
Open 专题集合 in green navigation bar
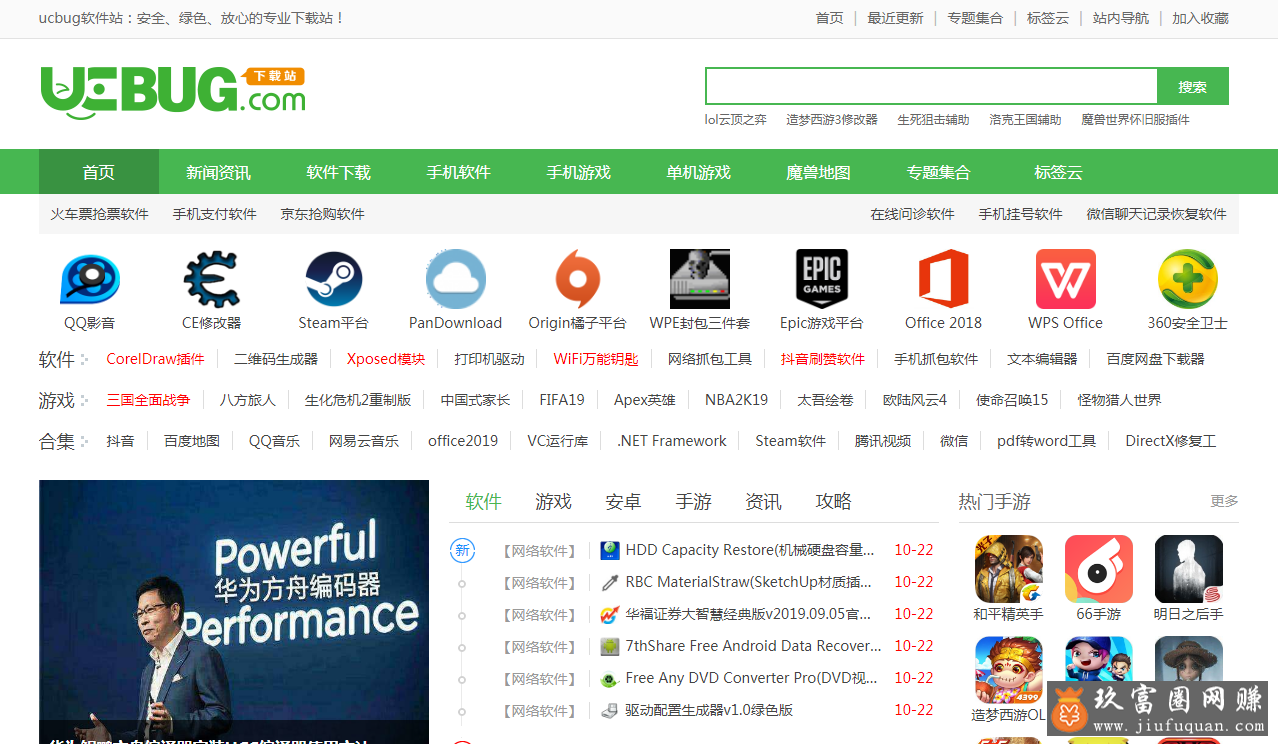pos(939,172)
